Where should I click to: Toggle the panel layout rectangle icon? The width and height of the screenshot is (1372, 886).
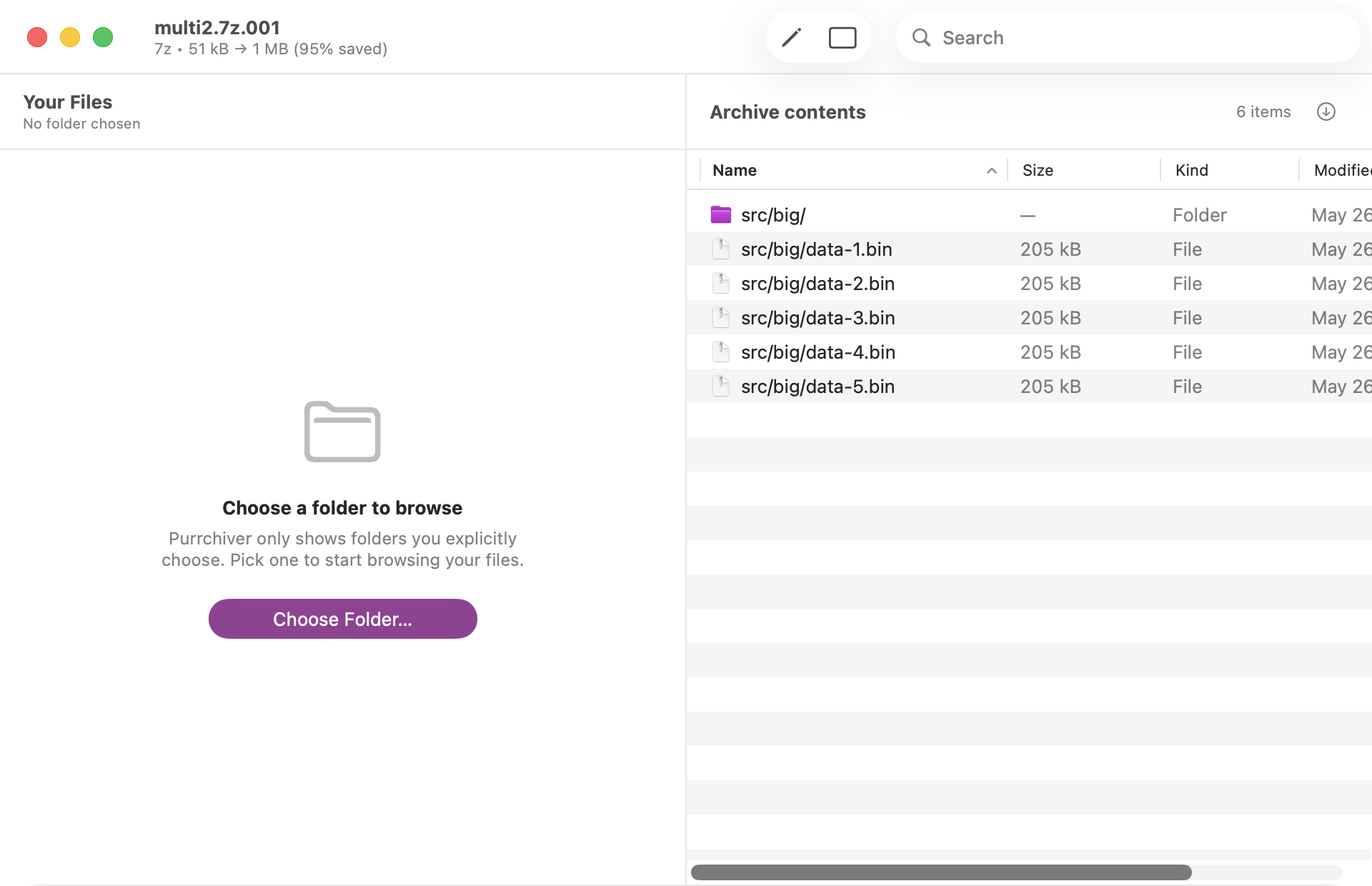tap(842, 37)
